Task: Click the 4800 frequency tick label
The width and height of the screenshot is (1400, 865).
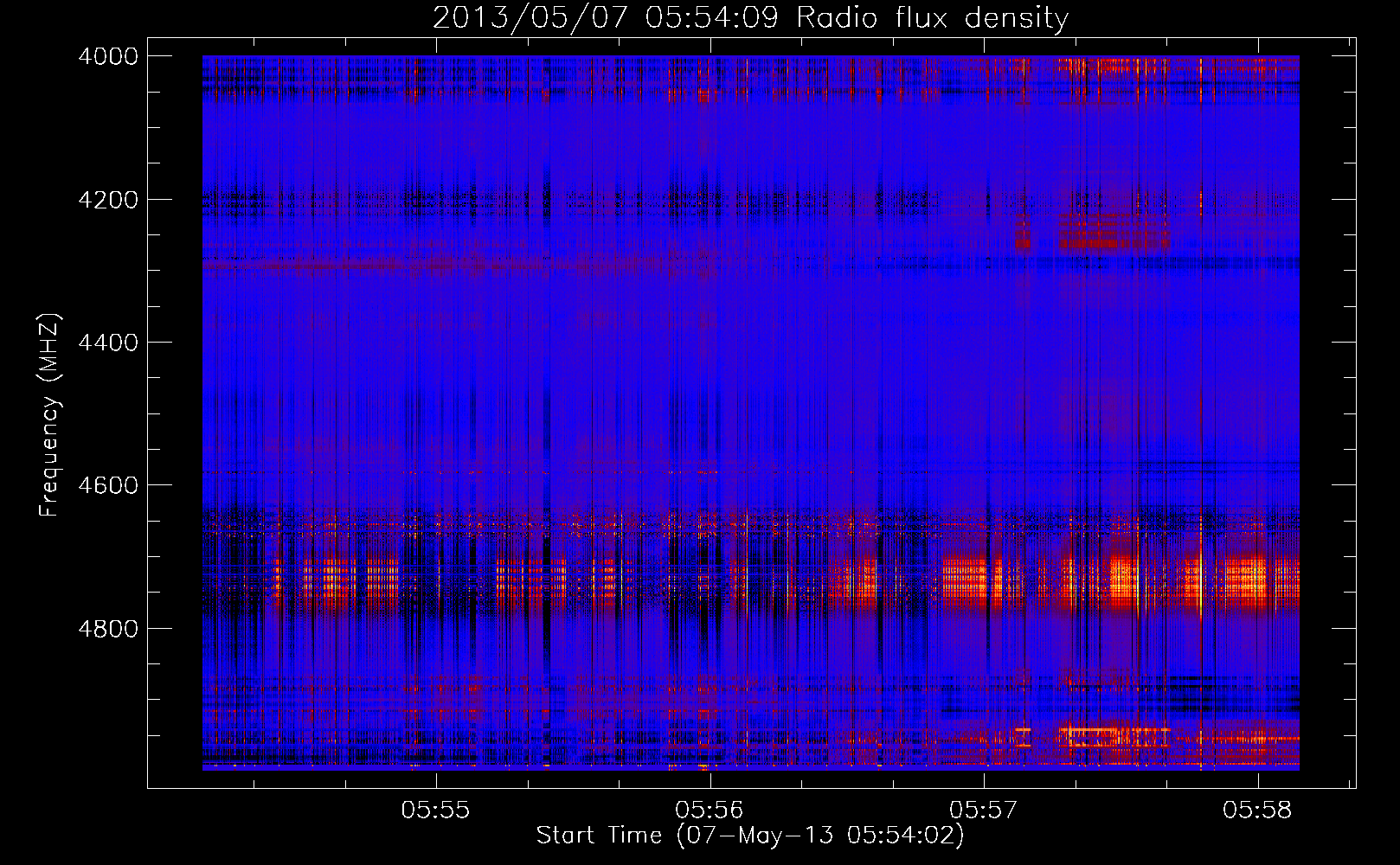Action: coord(107,629)
